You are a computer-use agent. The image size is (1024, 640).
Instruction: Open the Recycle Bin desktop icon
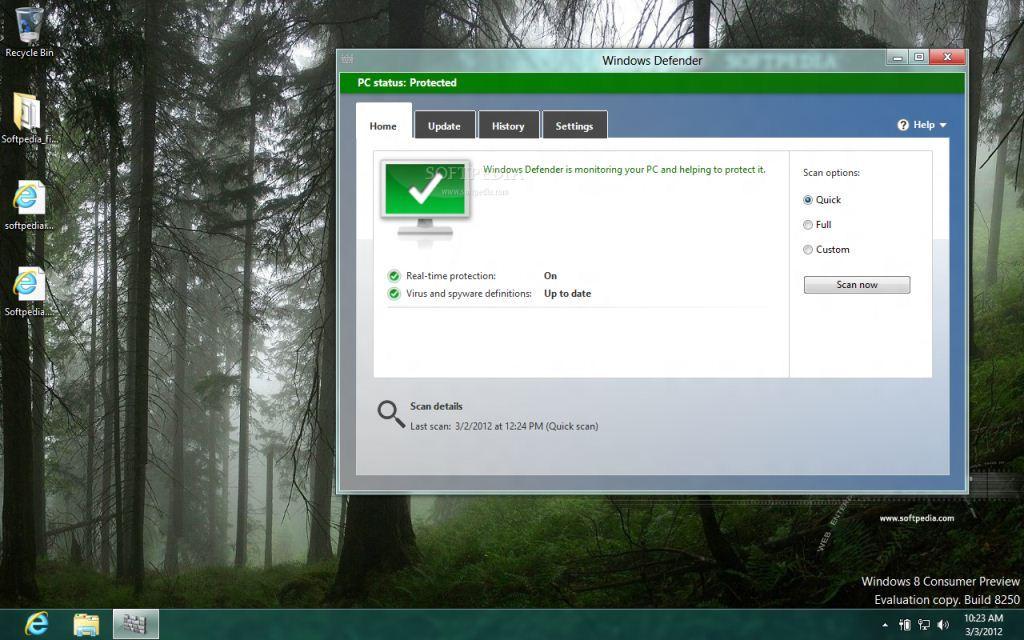pyautogui.click(x=29, y=31)
